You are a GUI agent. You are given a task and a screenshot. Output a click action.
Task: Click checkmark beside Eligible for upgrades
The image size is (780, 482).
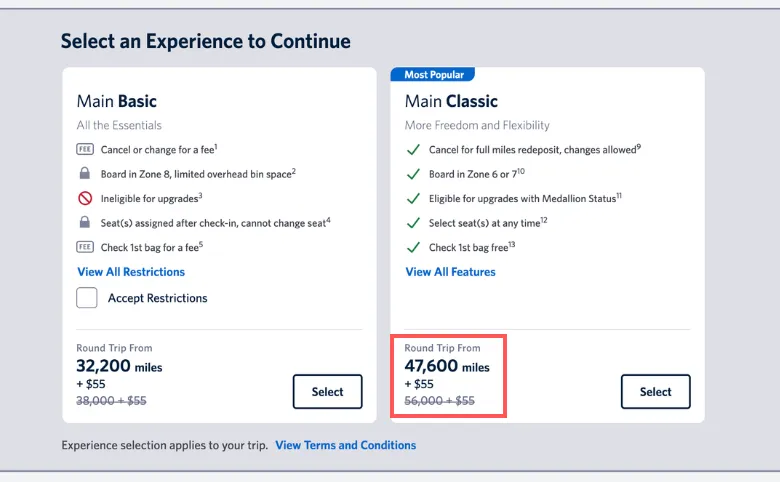[x=412, y=198]
